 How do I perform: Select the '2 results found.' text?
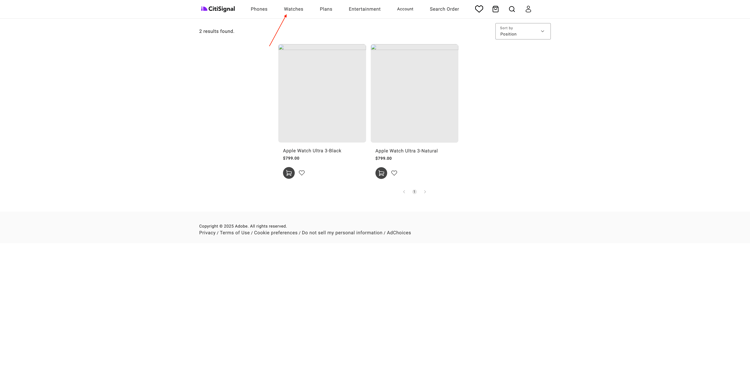point(217,31)
